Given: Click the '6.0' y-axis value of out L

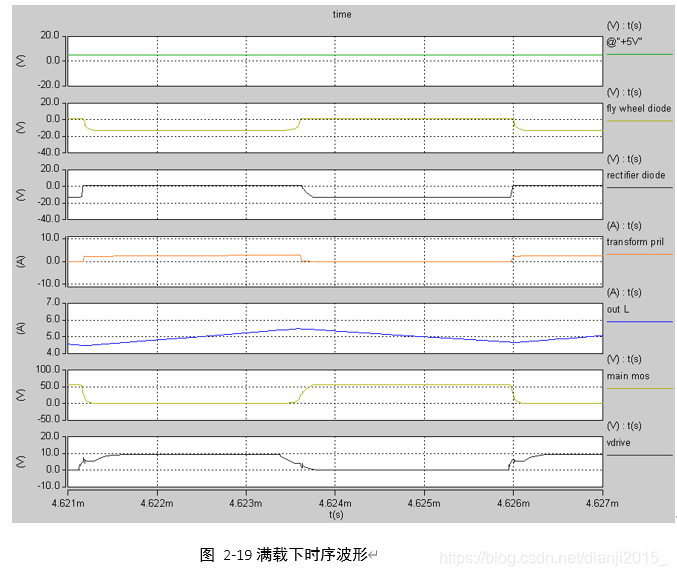Looking at the screenshot, I should (x=53, y=320).
